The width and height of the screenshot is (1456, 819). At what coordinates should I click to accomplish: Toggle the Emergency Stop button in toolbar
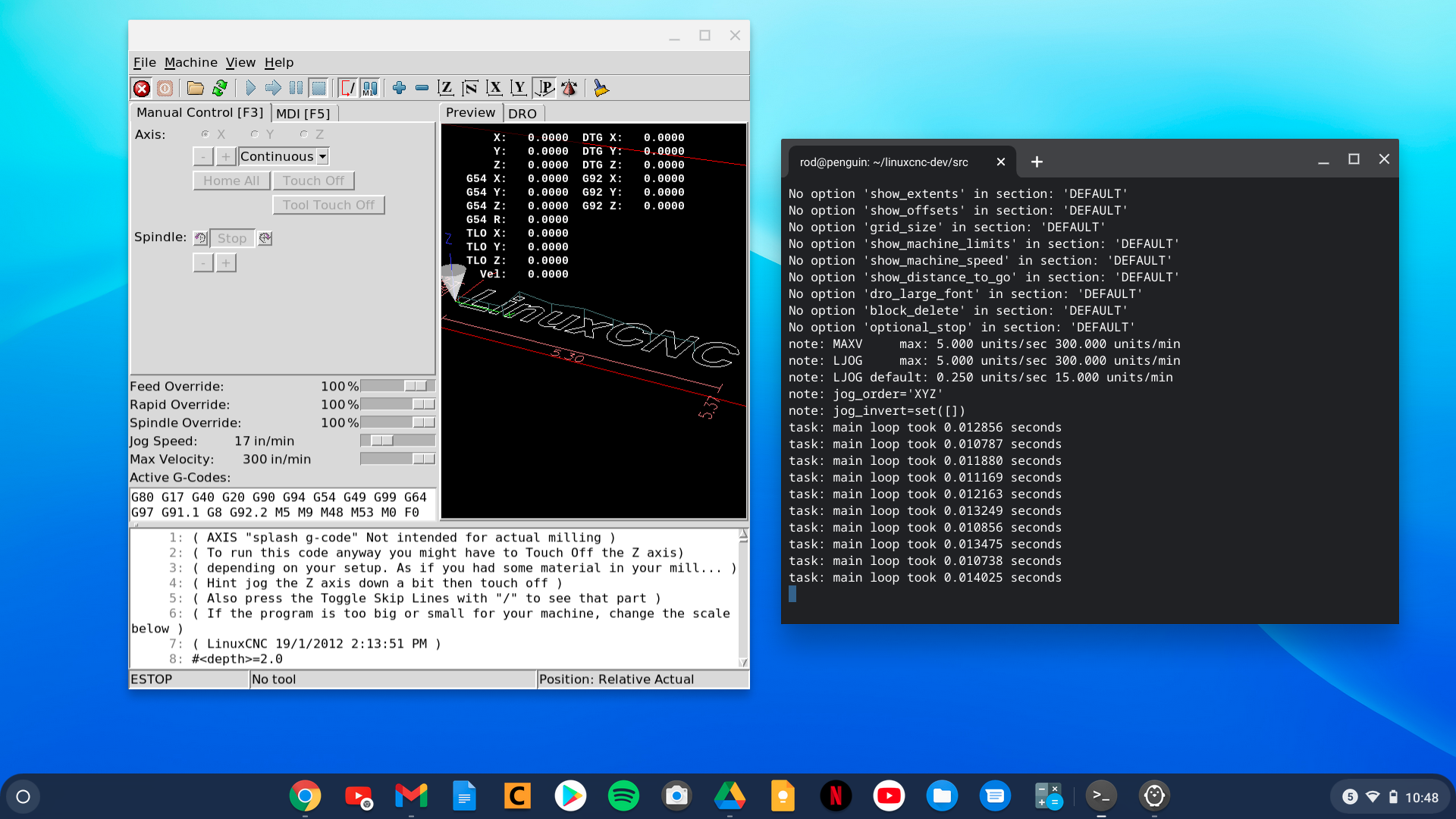coord(142,89)
